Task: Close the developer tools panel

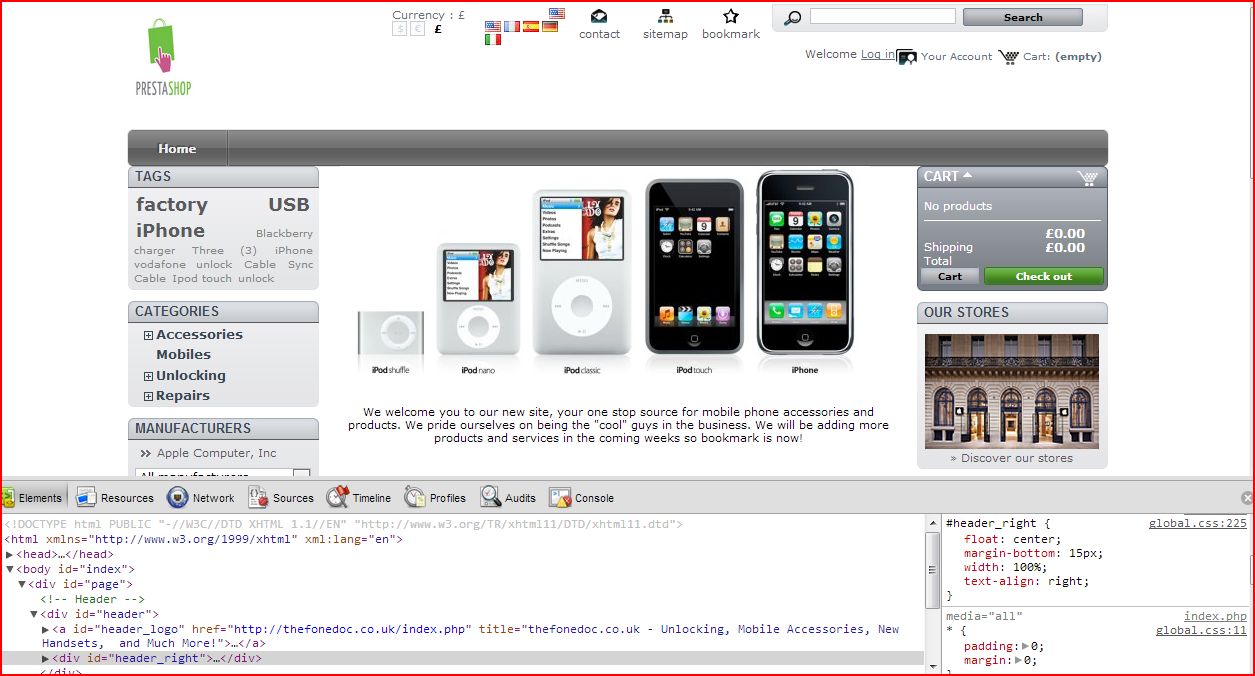Action: tap(1247, 497)
